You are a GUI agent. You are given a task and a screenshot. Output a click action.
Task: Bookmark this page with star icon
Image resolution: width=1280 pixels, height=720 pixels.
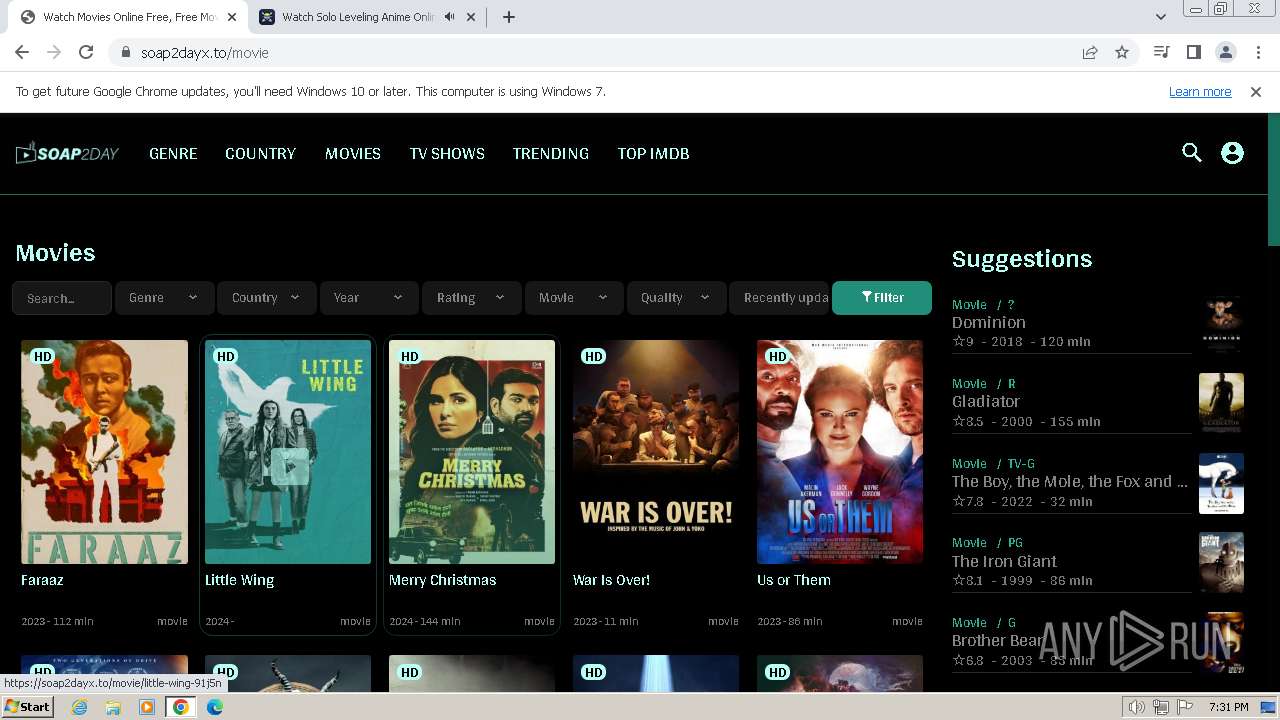tap(1122, 52)
